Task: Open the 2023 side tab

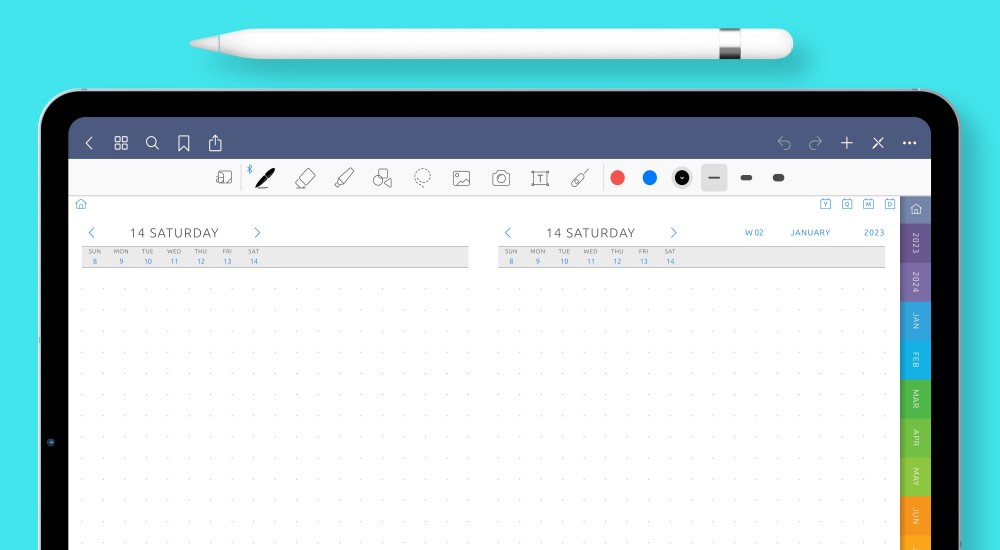Action: click(916, 243)
